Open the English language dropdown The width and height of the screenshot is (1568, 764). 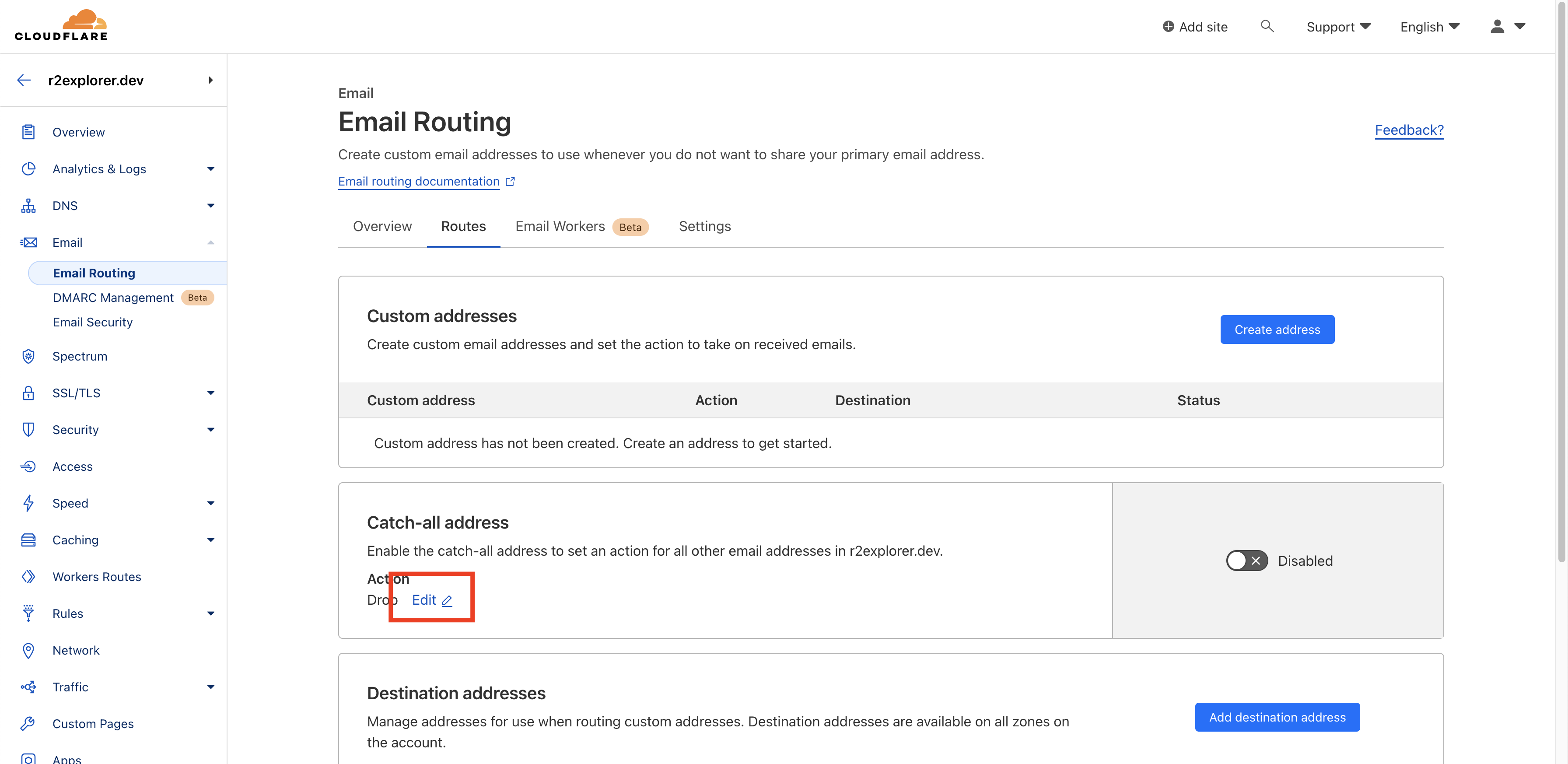(x=1430, y=27)
